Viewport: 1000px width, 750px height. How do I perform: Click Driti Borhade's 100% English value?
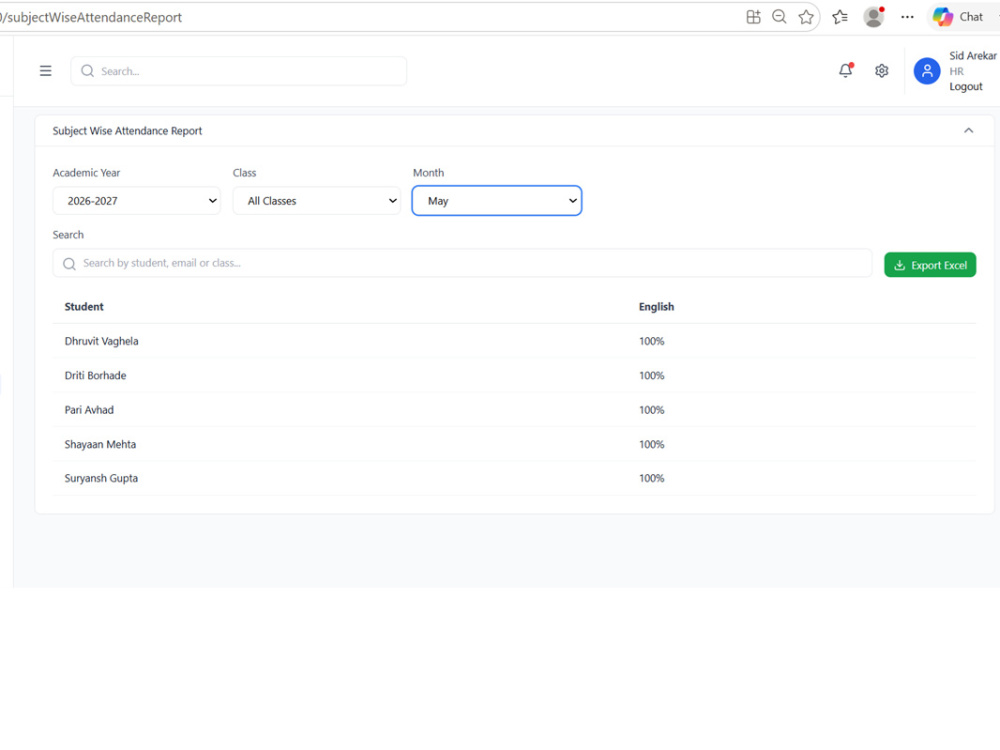pyautogui.click(x=651, y=376)
